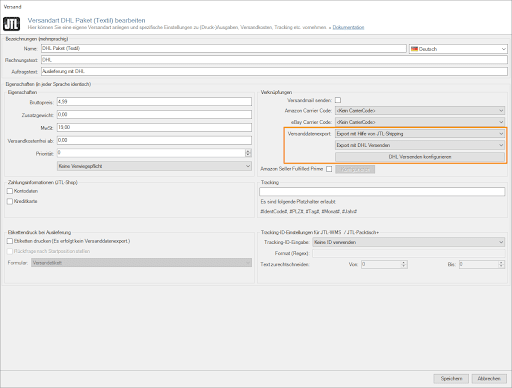This screenshot has height=388, width=512.
Task: Click the Name input field
Action: click(x=224, y=48)
